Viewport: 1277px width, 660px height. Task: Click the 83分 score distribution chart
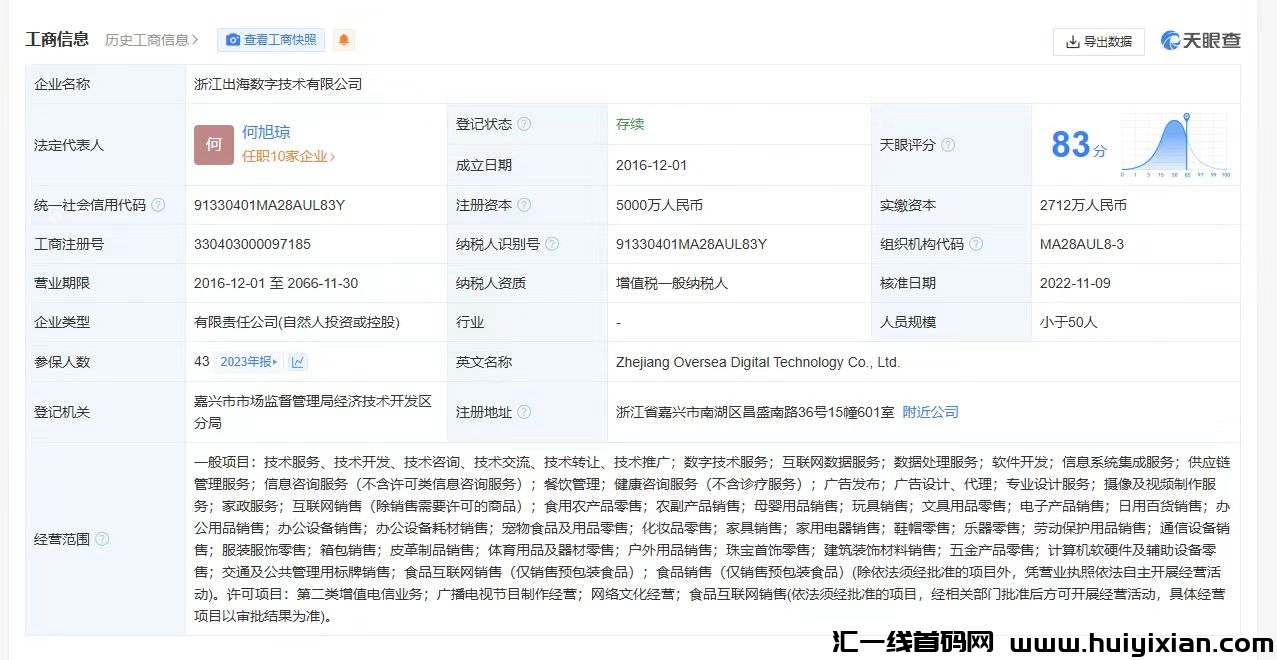pos(1175,145)
